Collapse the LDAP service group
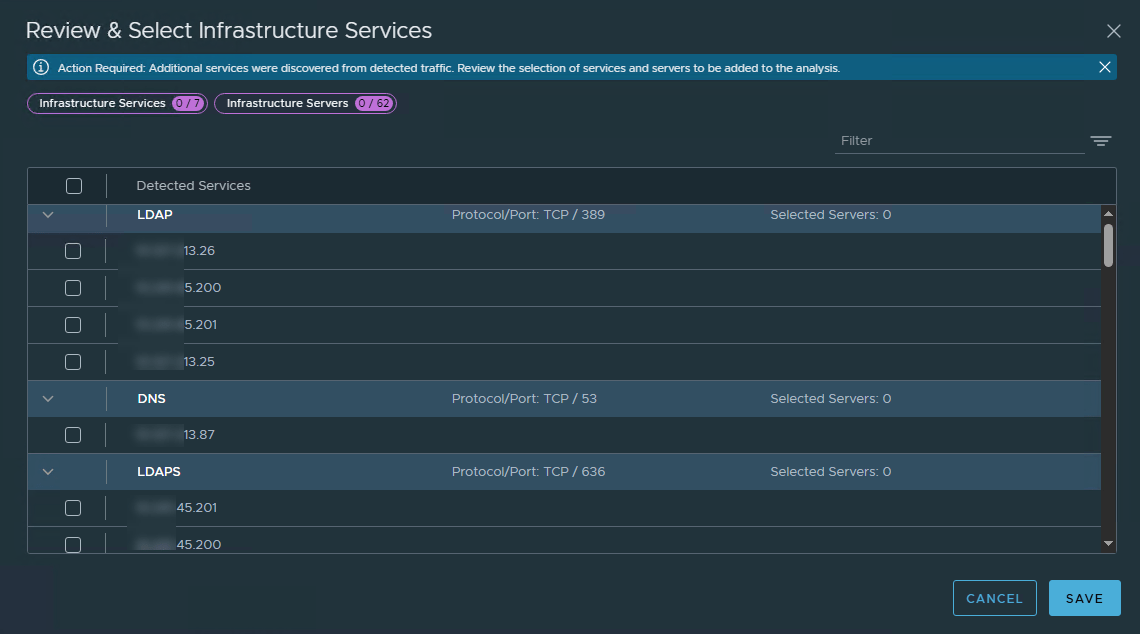This screenshot has height=634, width=1140. pyautogui.click(x=48, y=215)
